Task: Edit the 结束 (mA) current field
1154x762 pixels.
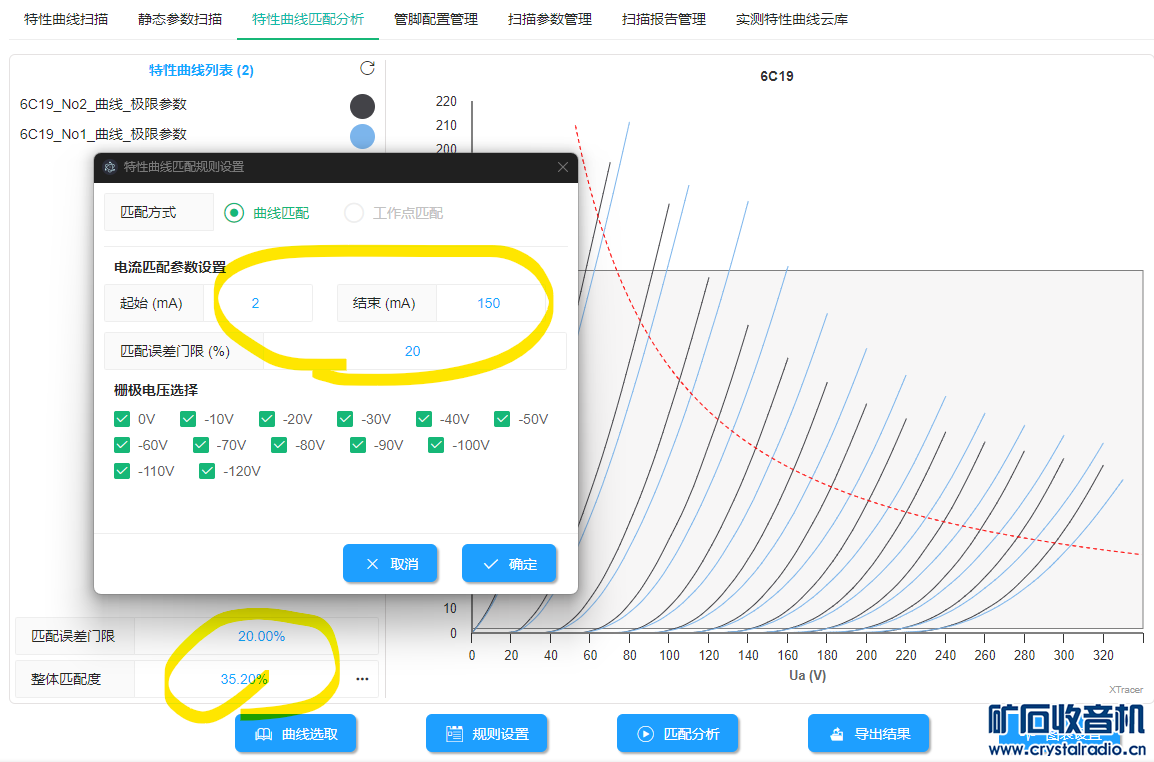Action: [489, 303]
